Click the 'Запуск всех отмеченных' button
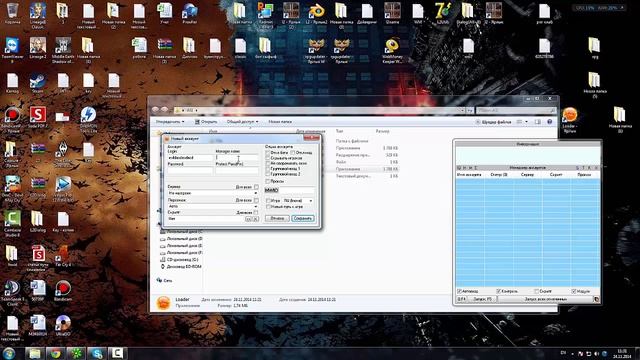Screen dimensions: 640x360 click(x=545, y=299)
